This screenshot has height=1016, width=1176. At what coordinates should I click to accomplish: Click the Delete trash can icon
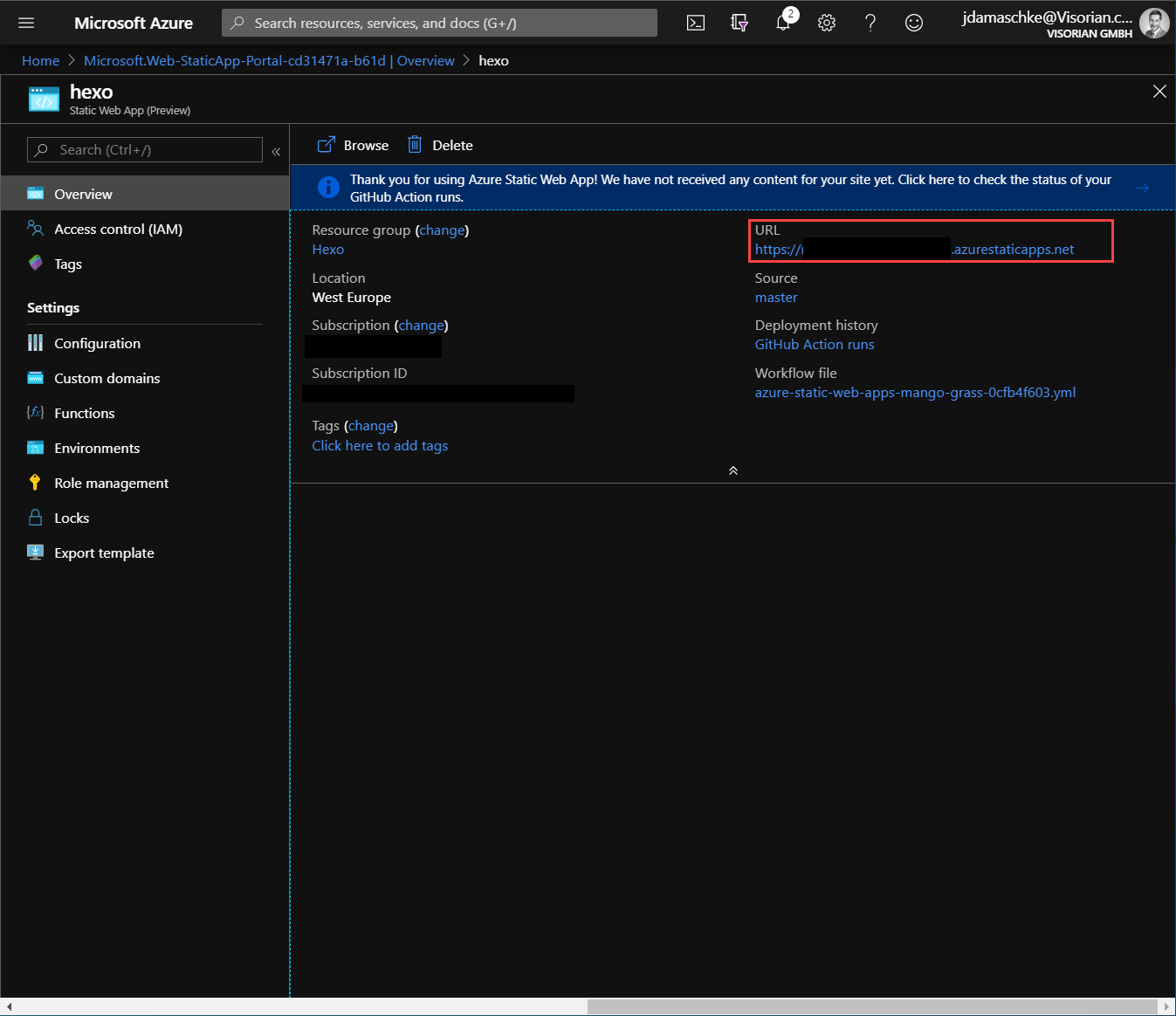pyautogui.click(x=415, y=145)
